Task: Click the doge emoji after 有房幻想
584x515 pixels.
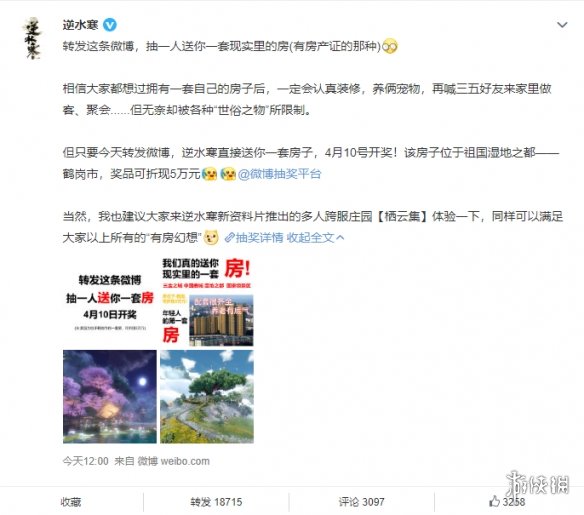Action: pos(211,238)
